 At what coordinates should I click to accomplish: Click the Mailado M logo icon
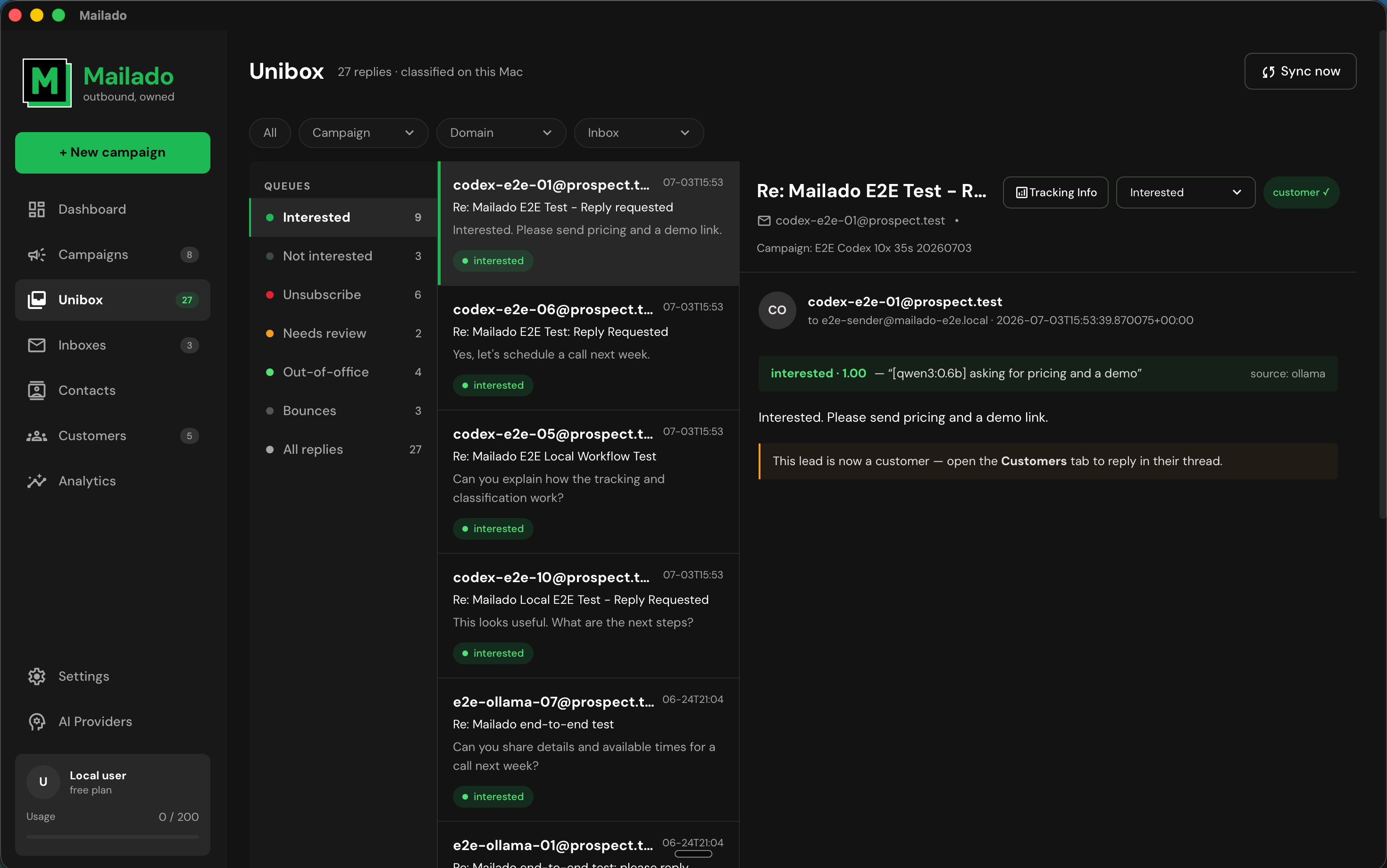click(x=47, y=83)
